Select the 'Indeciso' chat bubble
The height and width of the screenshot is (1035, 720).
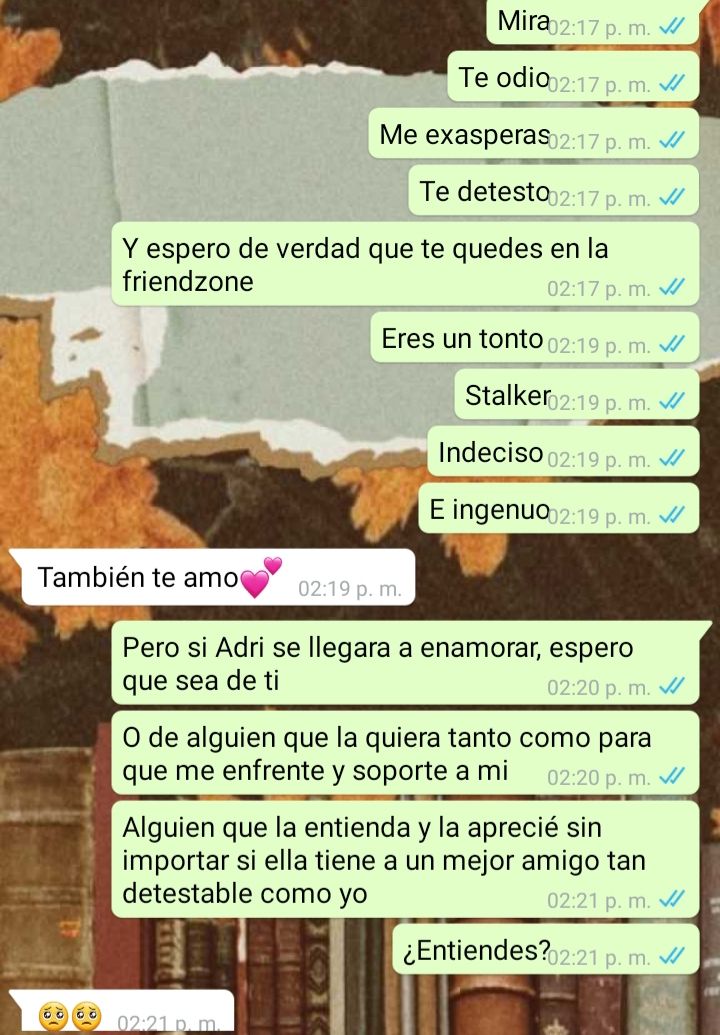click(563, 452)
